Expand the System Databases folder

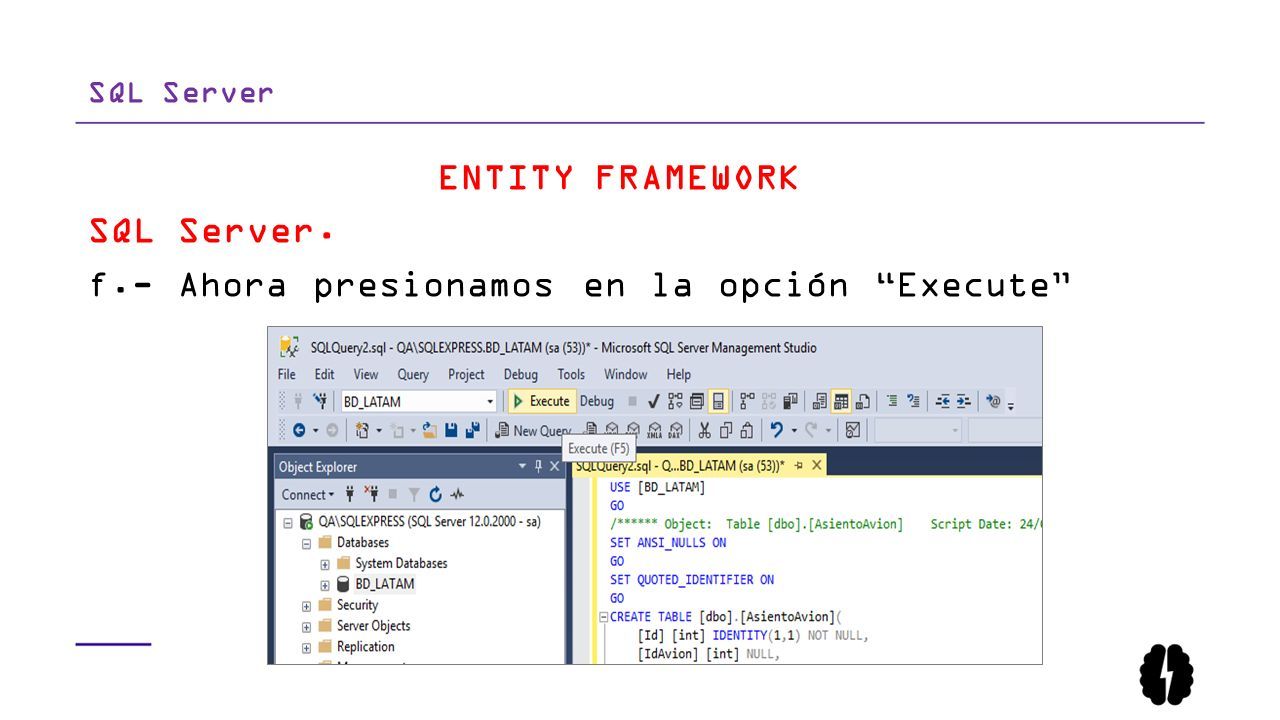325,564
